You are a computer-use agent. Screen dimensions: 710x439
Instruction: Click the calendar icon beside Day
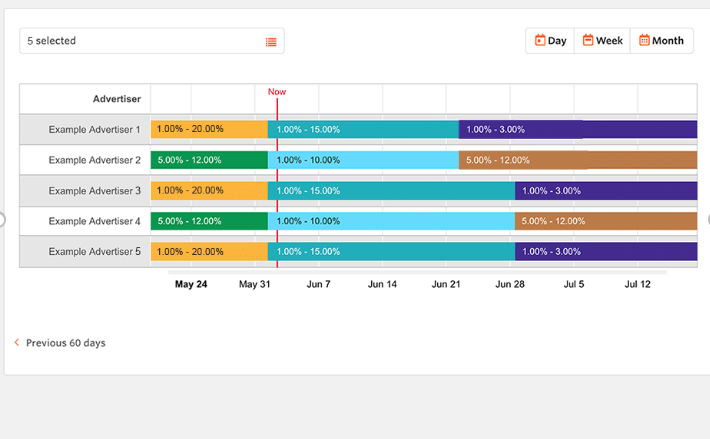tap(540, 41)
